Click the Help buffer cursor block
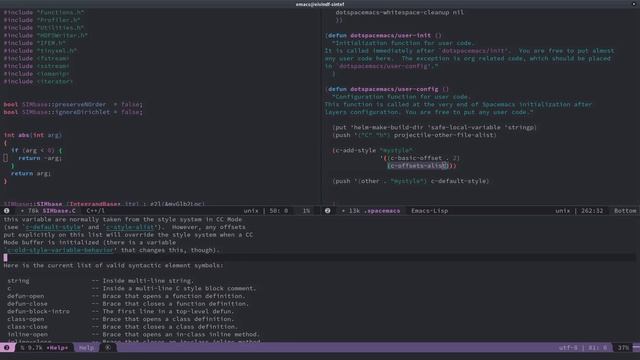 click(x=5, y=258)
